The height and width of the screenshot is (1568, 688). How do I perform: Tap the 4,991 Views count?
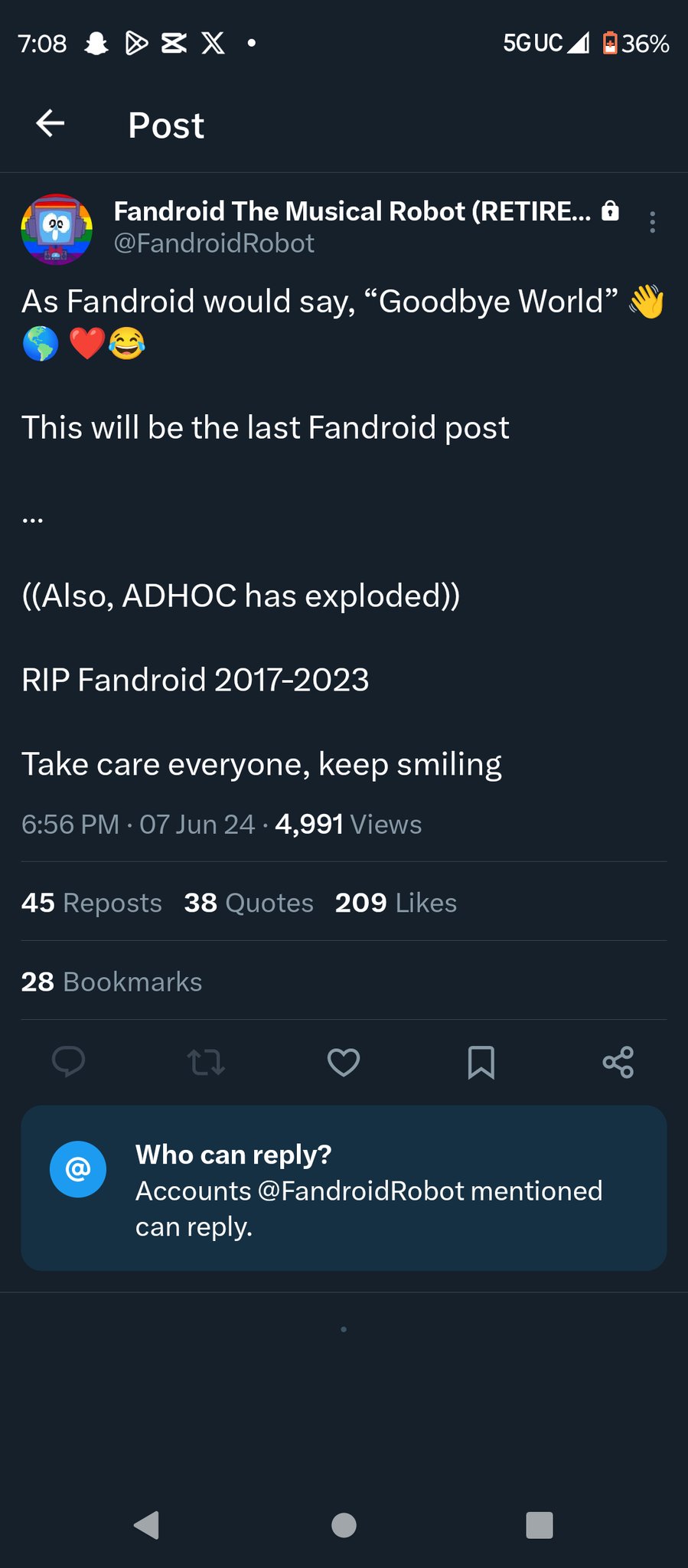(x=348, y=825)
